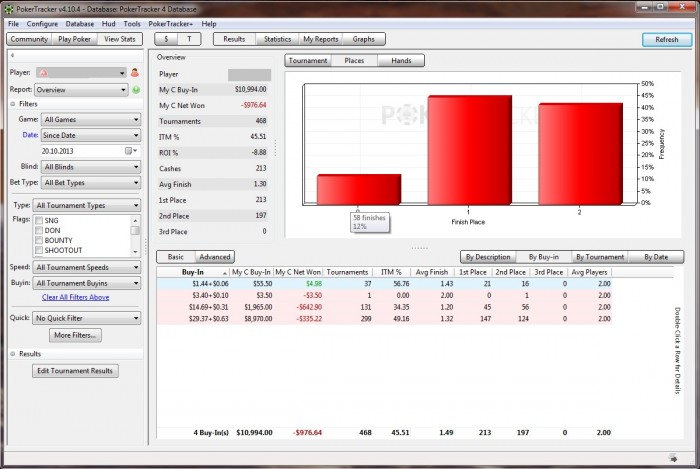Select the $29.37+$0.63 buy-in row

point(384,319)
